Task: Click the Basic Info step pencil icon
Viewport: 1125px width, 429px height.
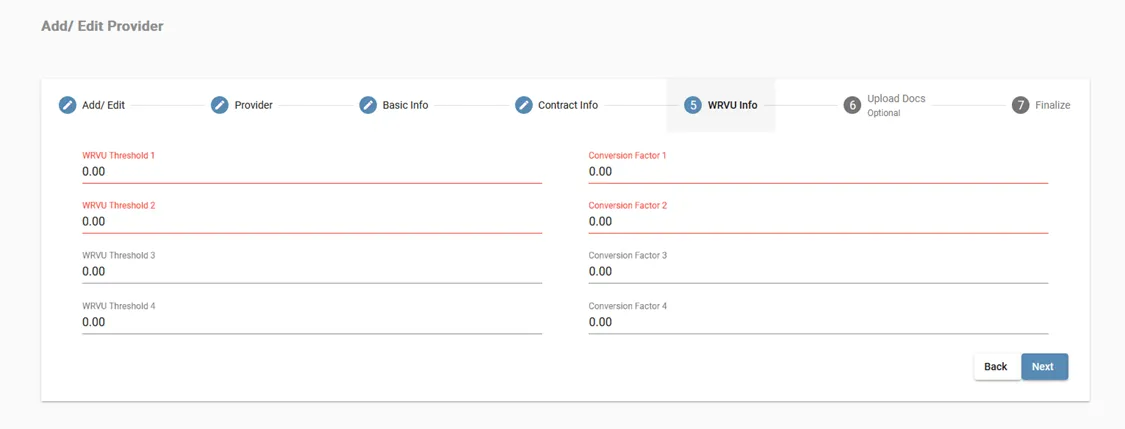Action: [x=367, y=105]
